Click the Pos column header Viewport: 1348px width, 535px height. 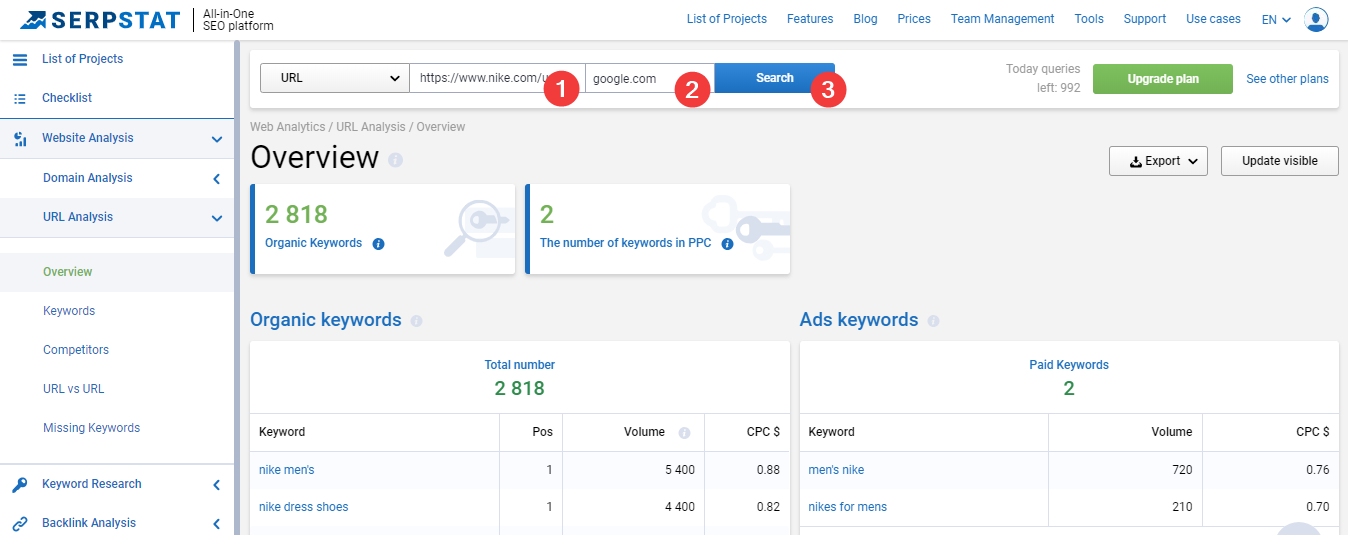click(543, 432)
